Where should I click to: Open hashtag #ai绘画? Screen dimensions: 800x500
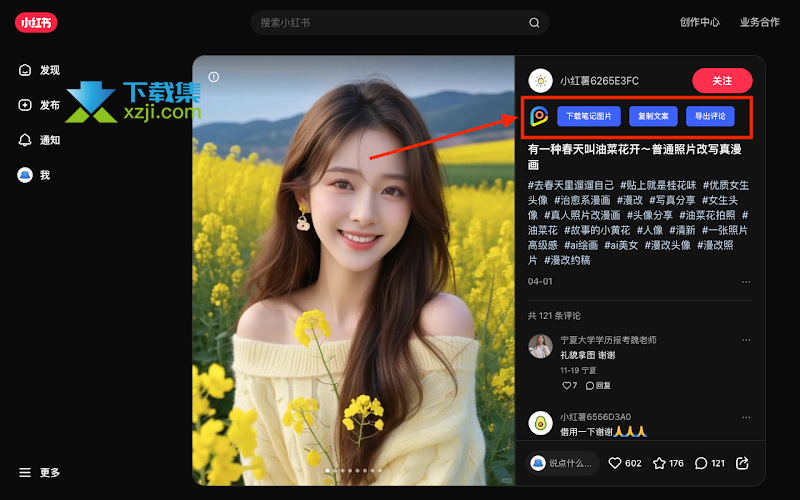[581, 245]
